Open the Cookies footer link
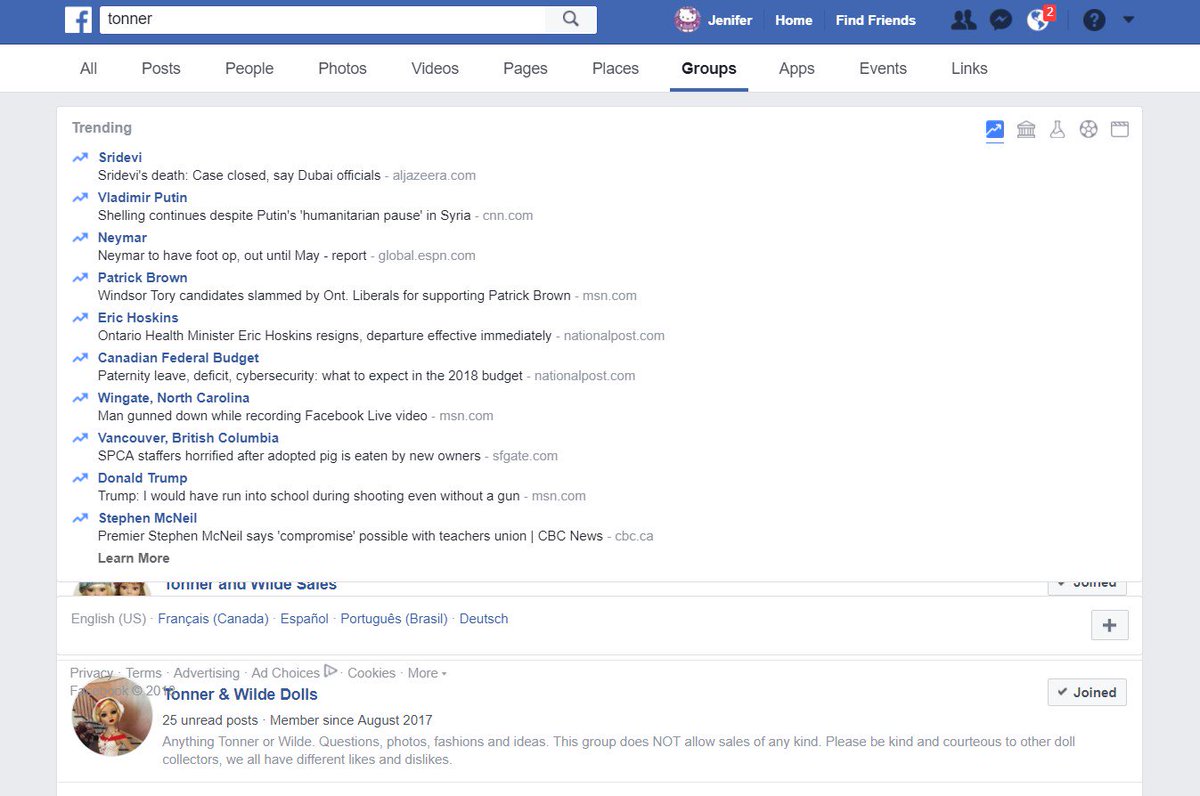1200x796 pixels. point(371,673)
